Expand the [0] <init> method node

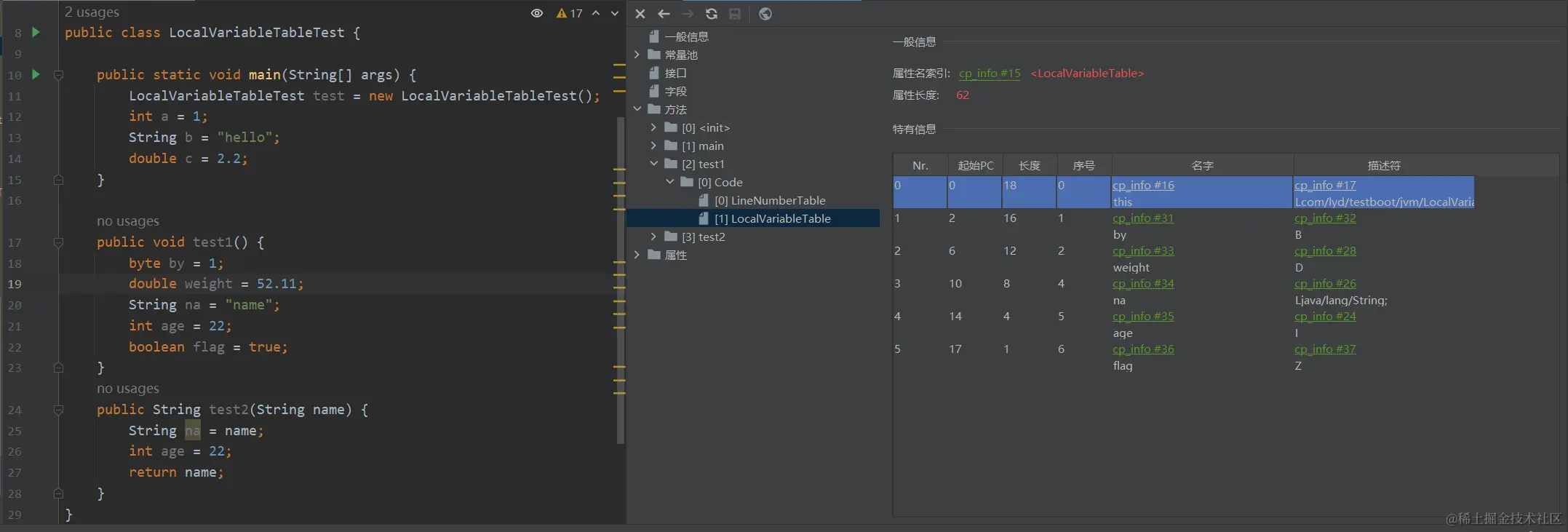coord(653,127)
